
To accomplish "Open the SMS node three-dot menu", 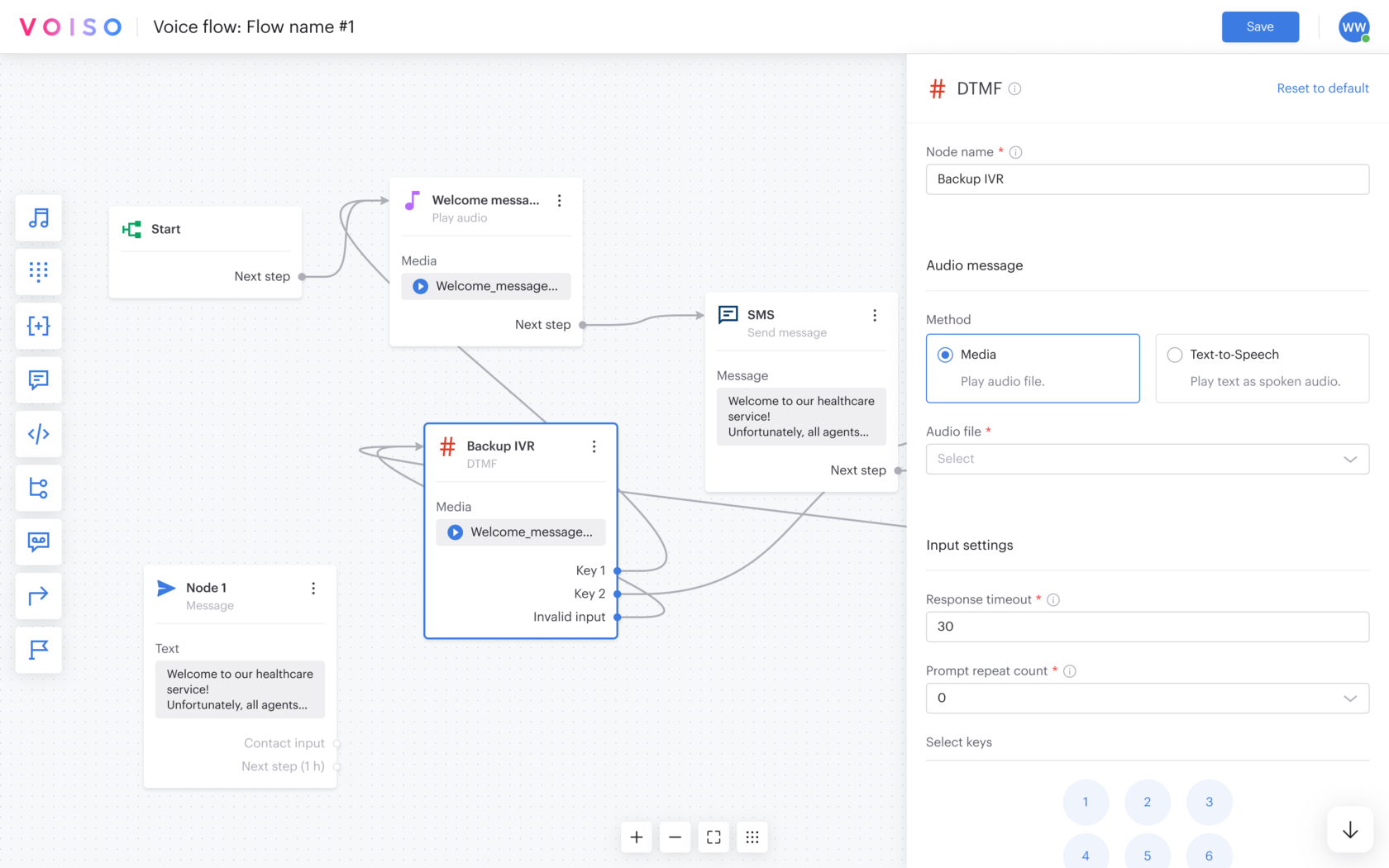I will point(875,316).
